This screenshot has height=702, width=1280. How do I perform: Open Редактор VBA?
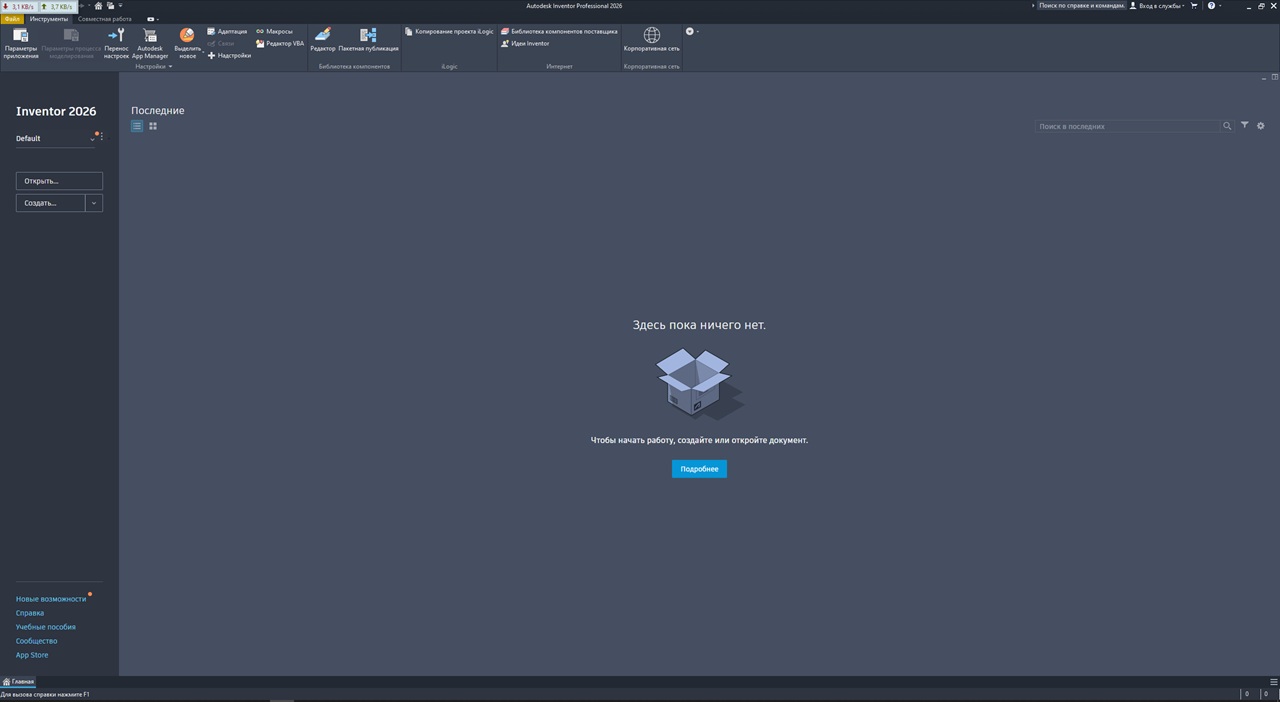tap(280, 44)
